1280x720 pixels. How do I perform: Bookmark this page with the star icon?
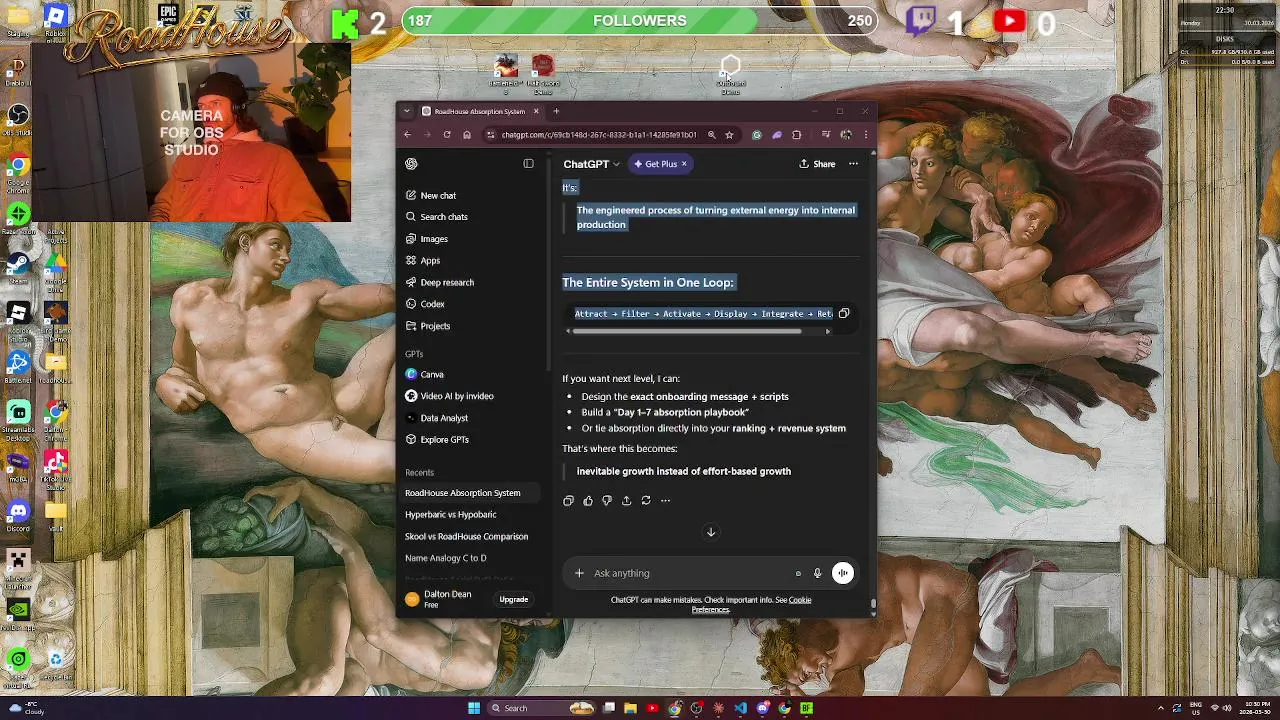(730, 135)
